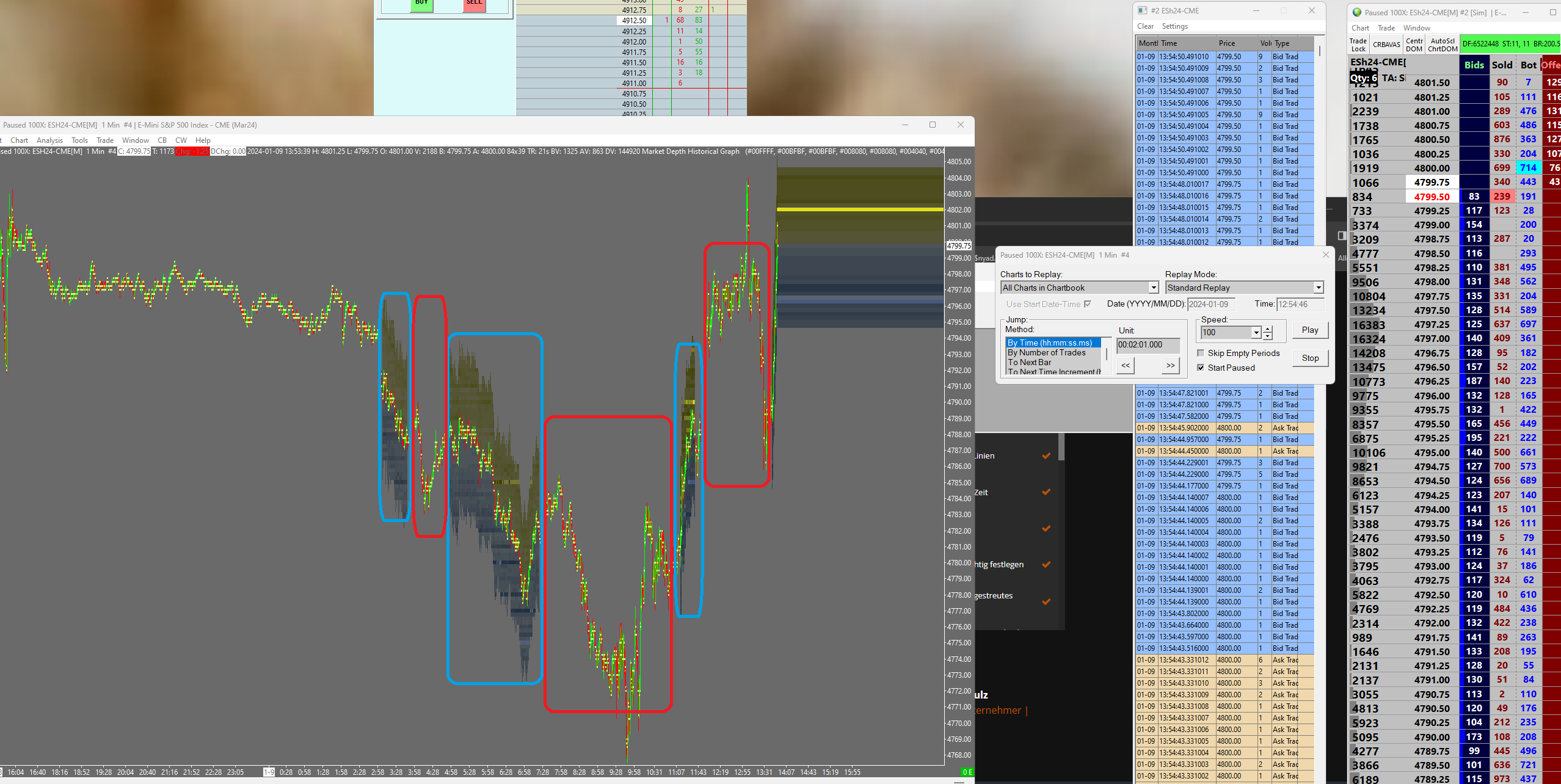The width and height of the screenshot is (1561, 784).
Task: Uncheck the Start Paused checkbox
Action: (x=1201, y=368)
